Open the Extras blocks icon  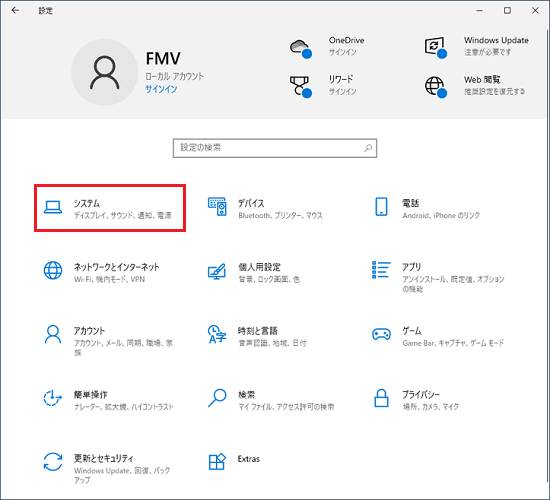click(217, 461)
